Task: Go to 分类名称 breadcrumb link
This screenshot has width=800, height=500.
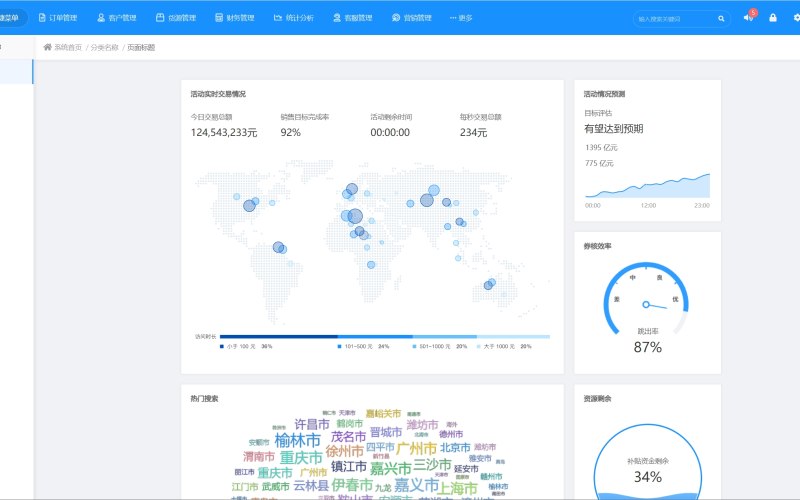Action: 105,47
